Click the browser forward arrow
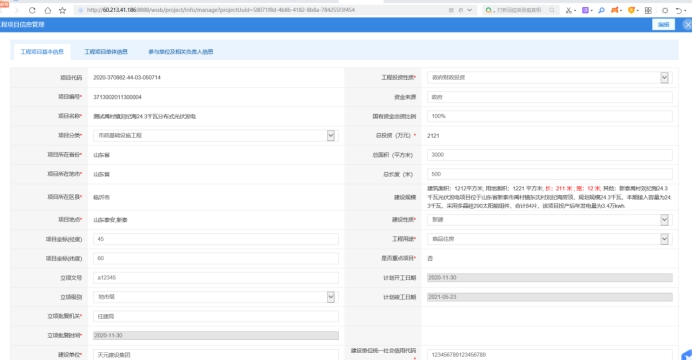This screenshot has height=360, width=693. tap(16, 10)
